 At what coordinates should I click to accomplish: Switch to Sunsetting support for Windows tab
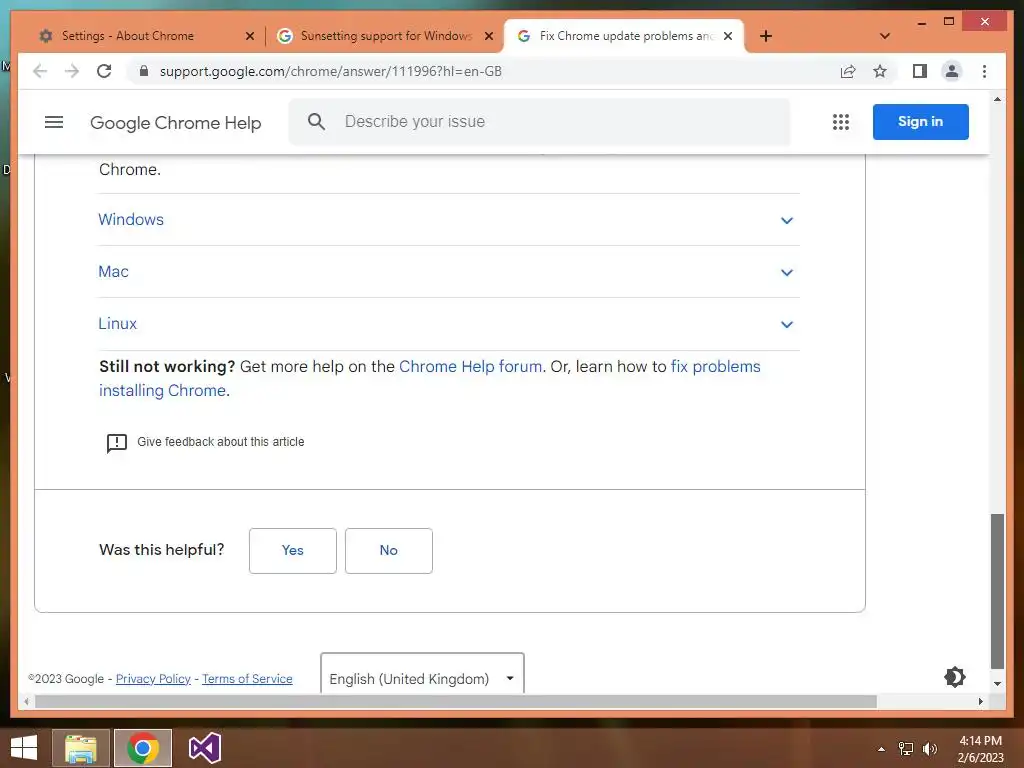(385, 36)
